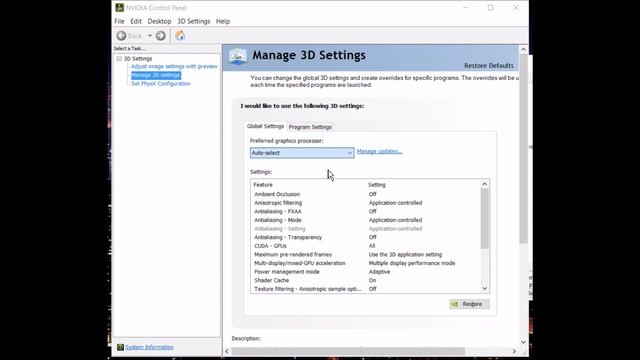Select Texture filtering Anisotropic sample row
Screen dimensions: 640x360
[367, 289]
